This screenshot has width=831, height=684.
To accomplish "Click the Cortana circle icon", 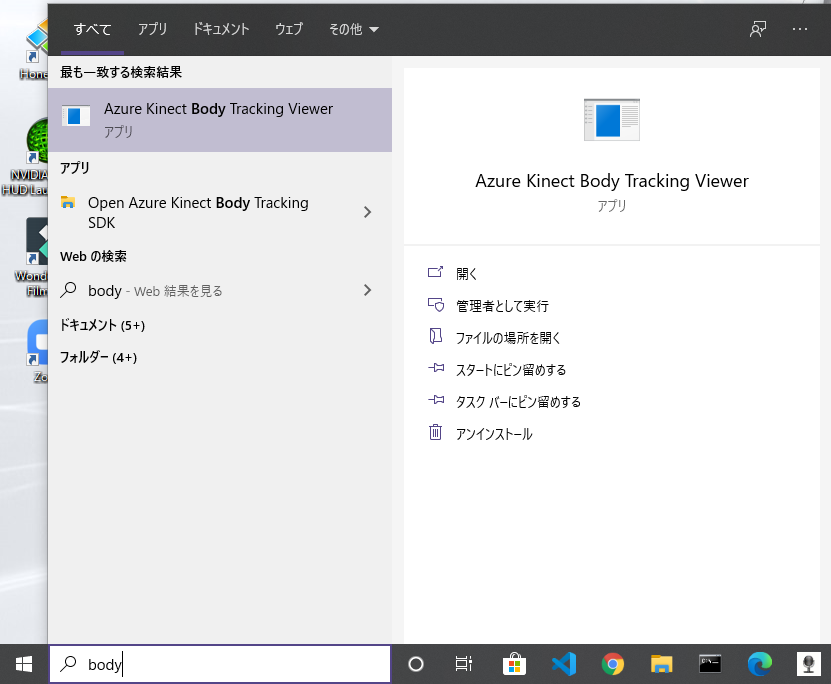I will tap(416, 664).
